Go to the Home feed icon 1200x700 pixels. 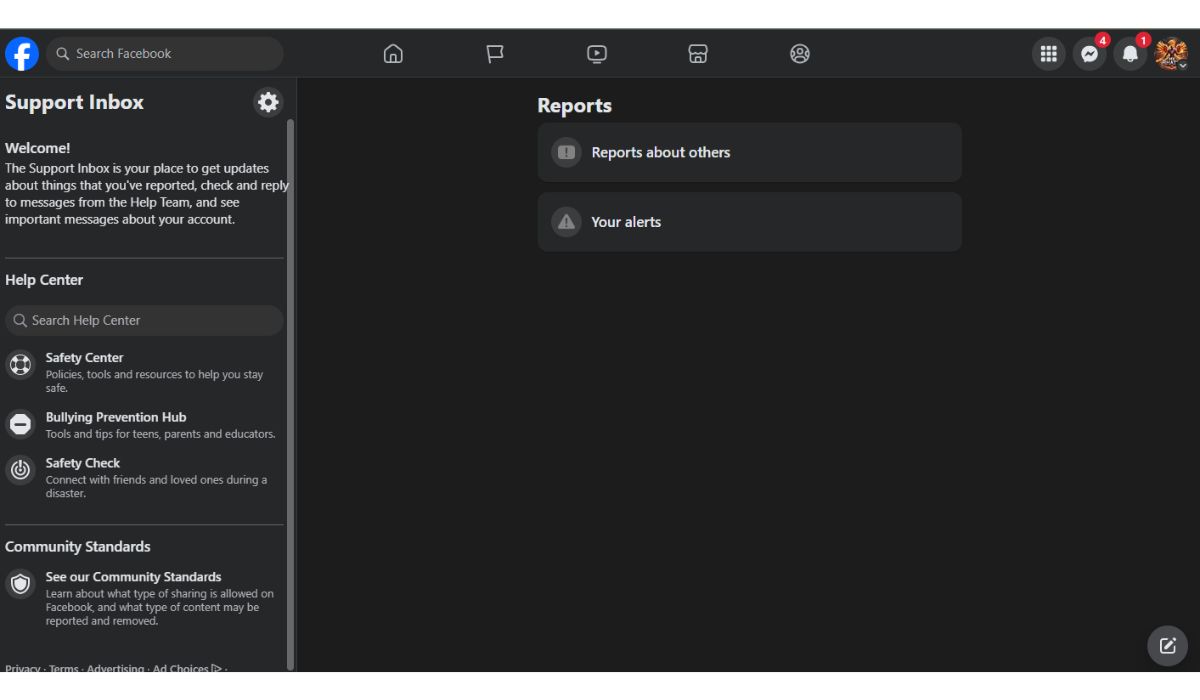click(393, 54)
